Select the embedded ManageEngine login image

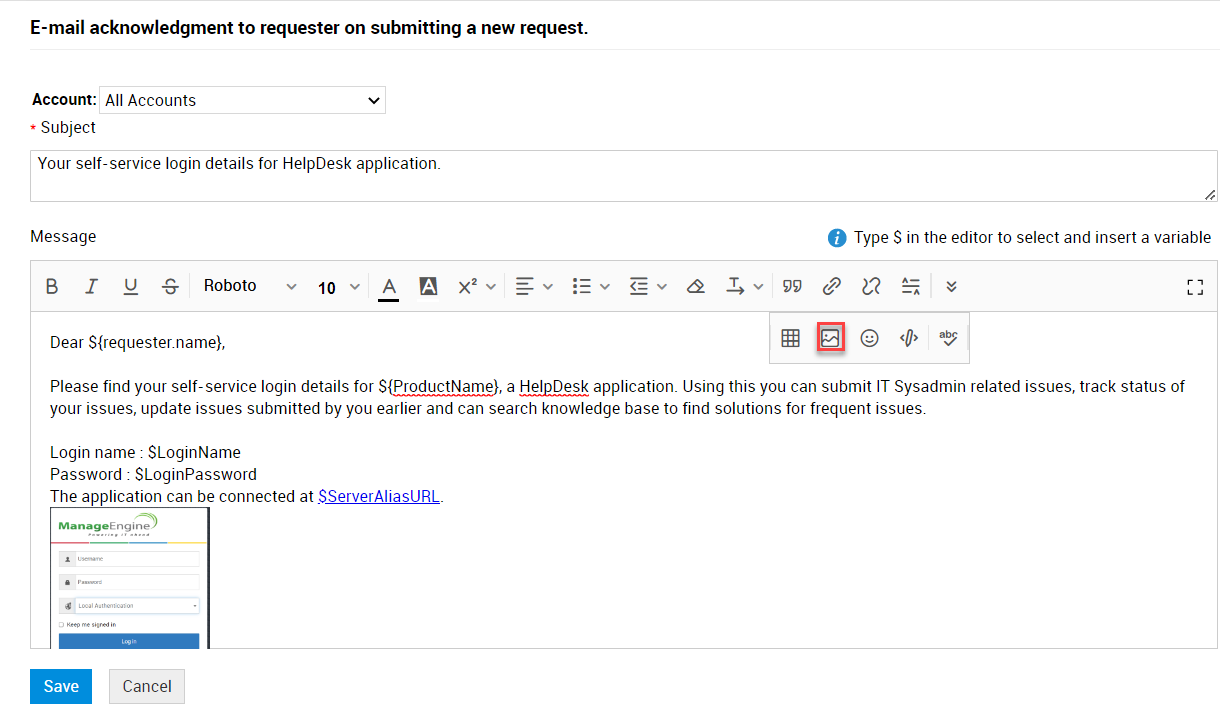[x=130, y=578]
